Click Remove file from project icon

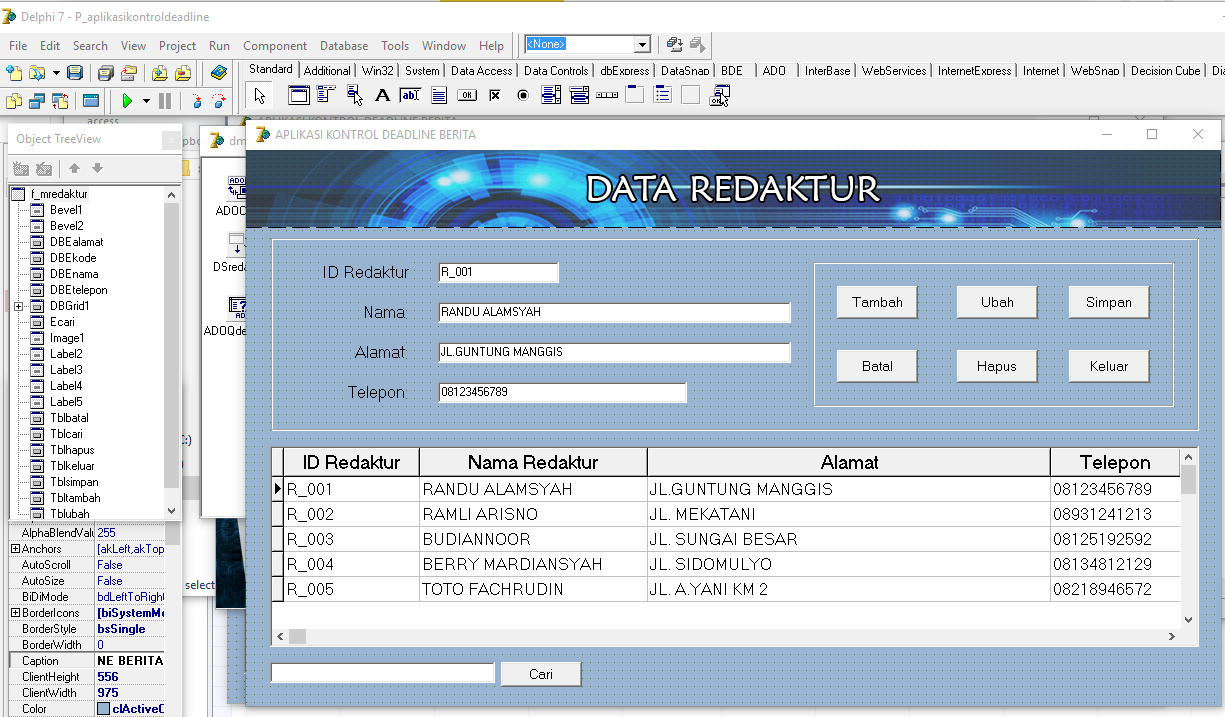click(182, 73)
